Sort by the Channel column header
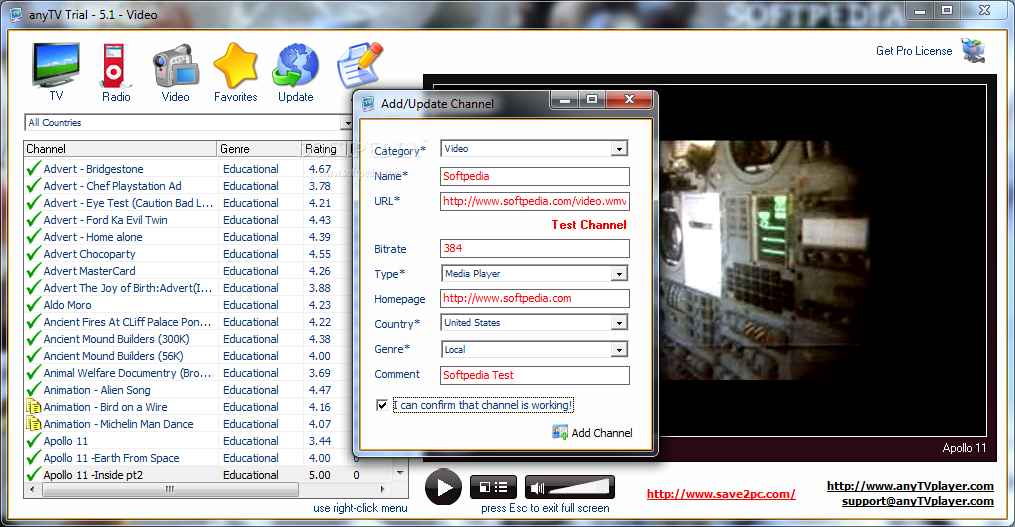1015x527 pixels. (x=120, y=149)
